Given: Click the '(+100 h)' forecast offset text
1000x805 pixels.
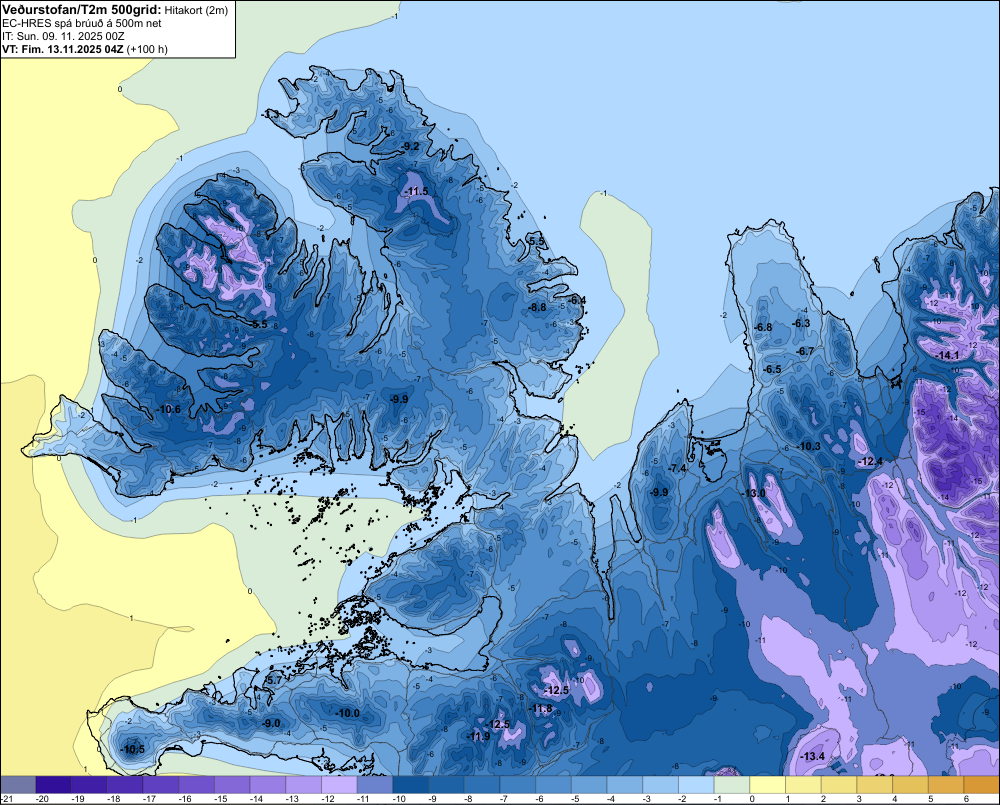Looking at the screenshot, I should [x=147, y=49].
